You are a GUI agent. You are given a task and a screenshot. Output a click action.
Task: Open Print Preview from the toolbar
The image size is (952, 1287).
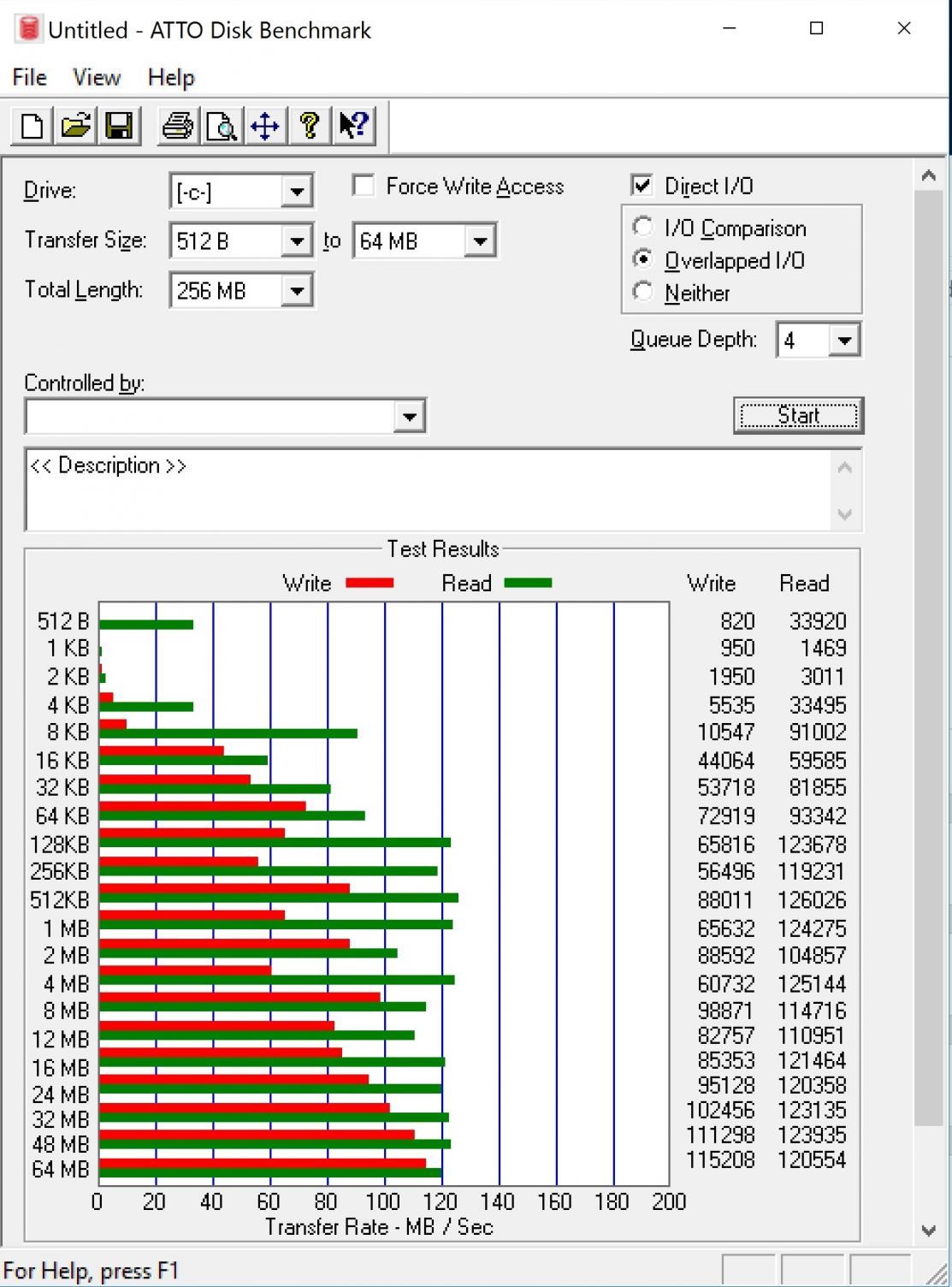tap(222, 126)
